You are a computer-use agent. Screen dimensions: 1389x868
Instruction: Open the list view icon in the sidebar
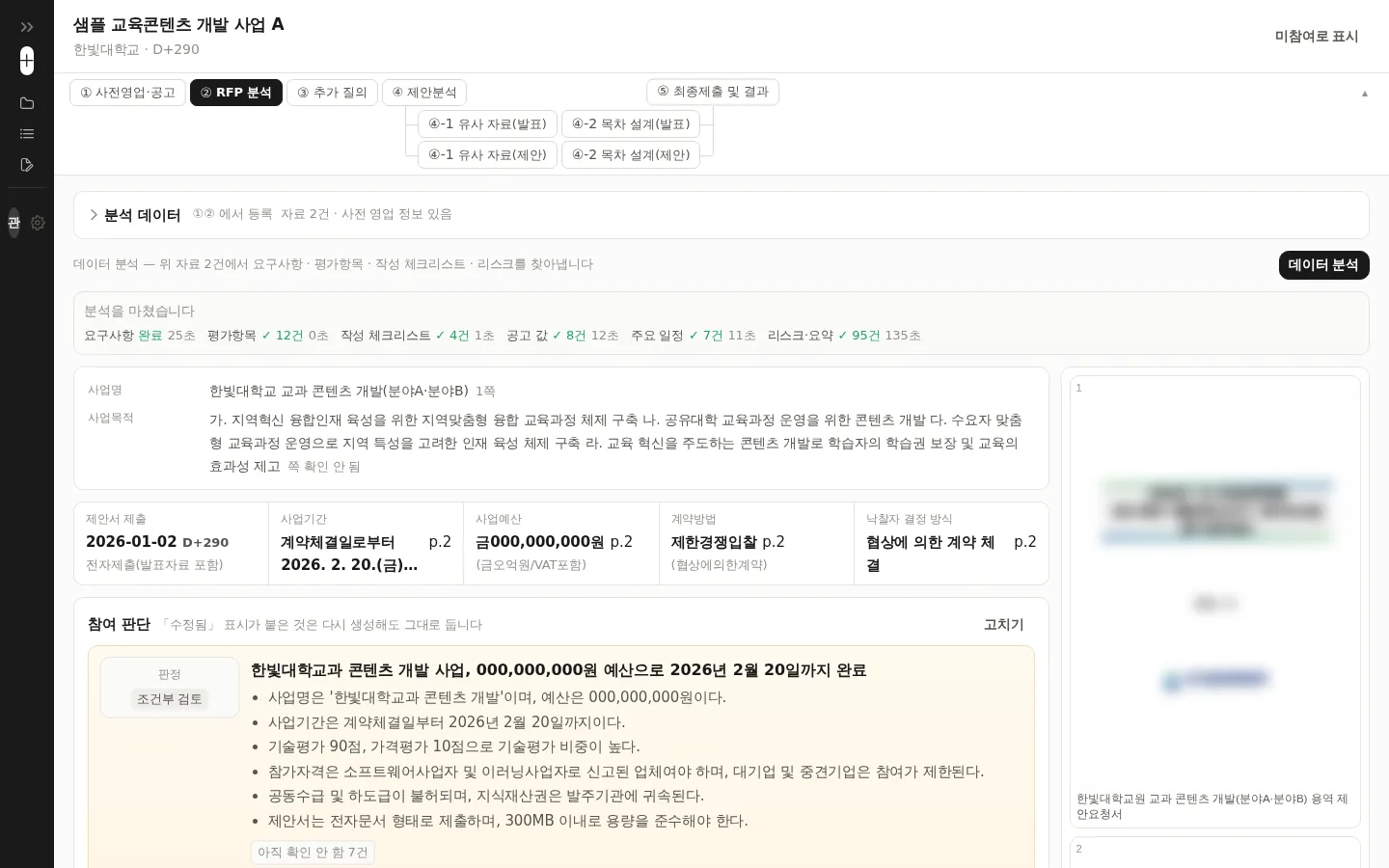click(x=27, y=134)
